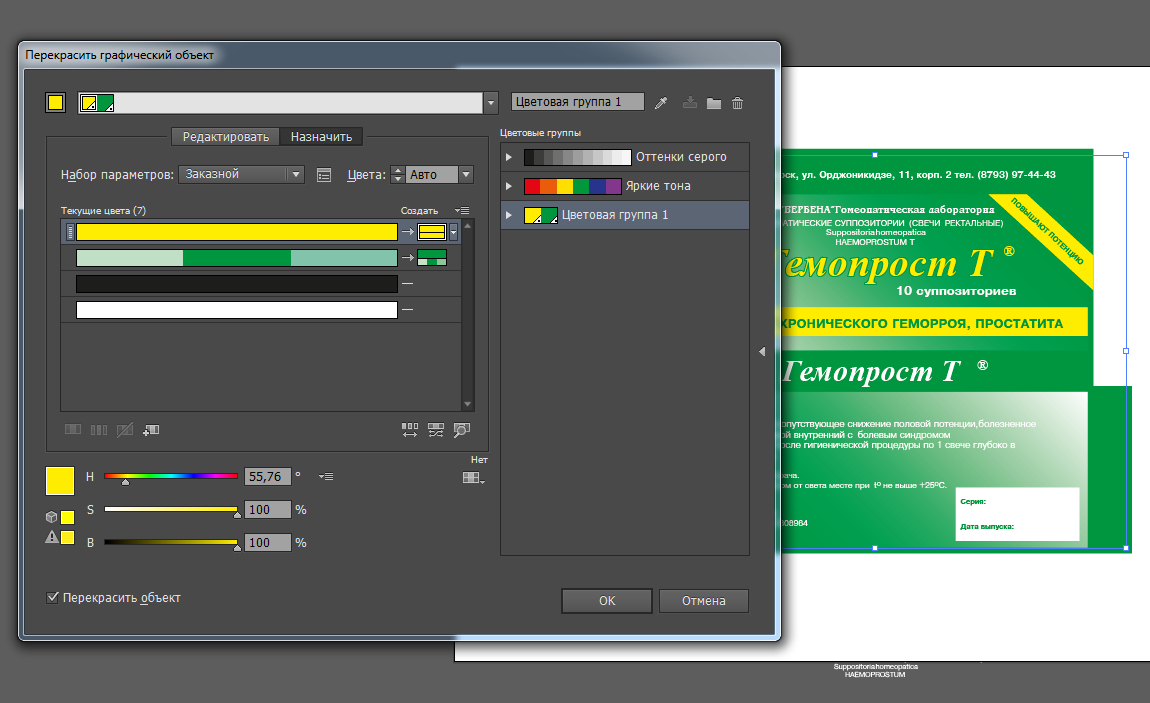Cancel the dialog with Отмена

tap(703, 600)
